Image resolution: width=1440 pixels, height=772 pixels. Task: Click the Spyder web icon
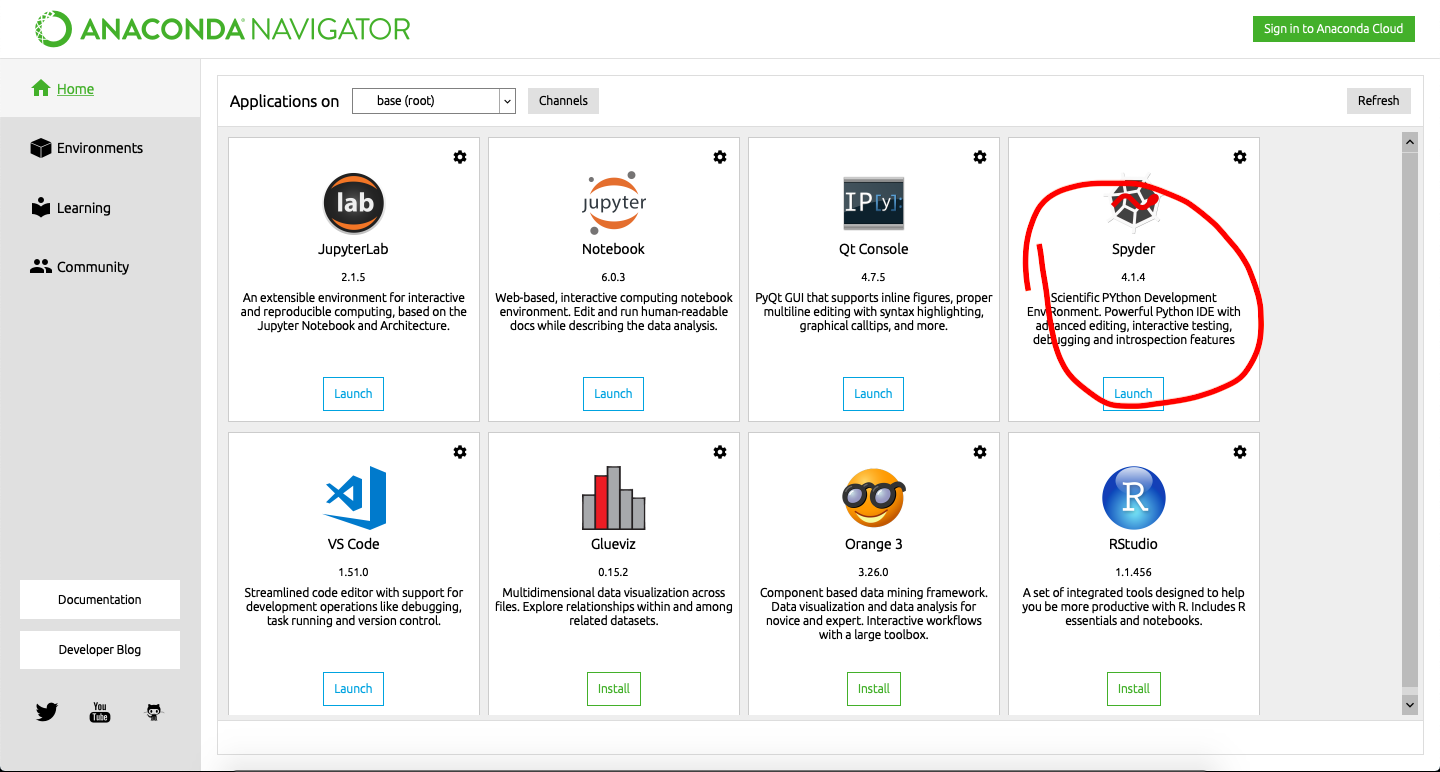(1134, 203)
